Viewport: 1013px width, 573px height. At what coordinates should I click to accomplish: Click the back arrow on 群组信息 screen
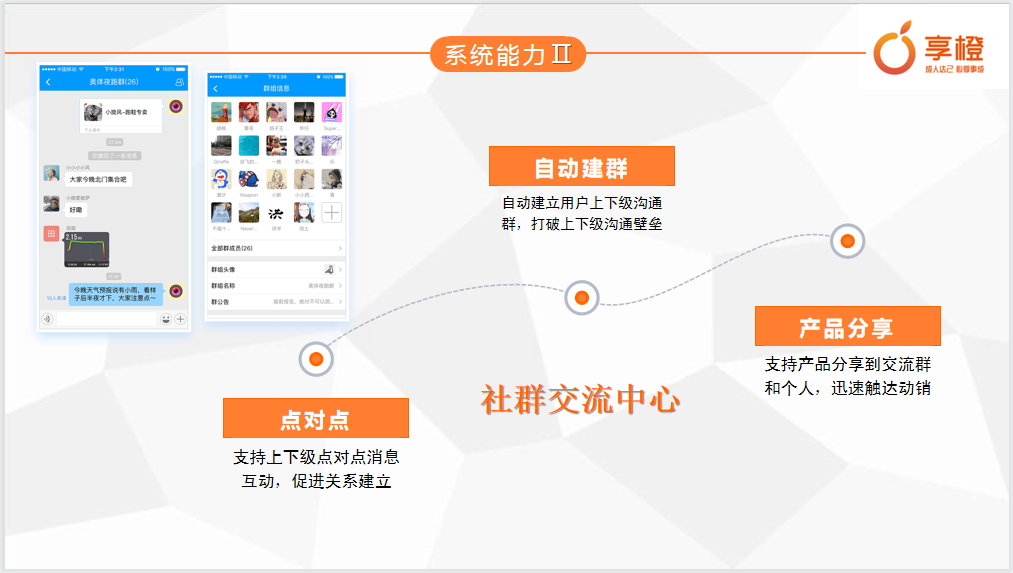click(215, 89)
